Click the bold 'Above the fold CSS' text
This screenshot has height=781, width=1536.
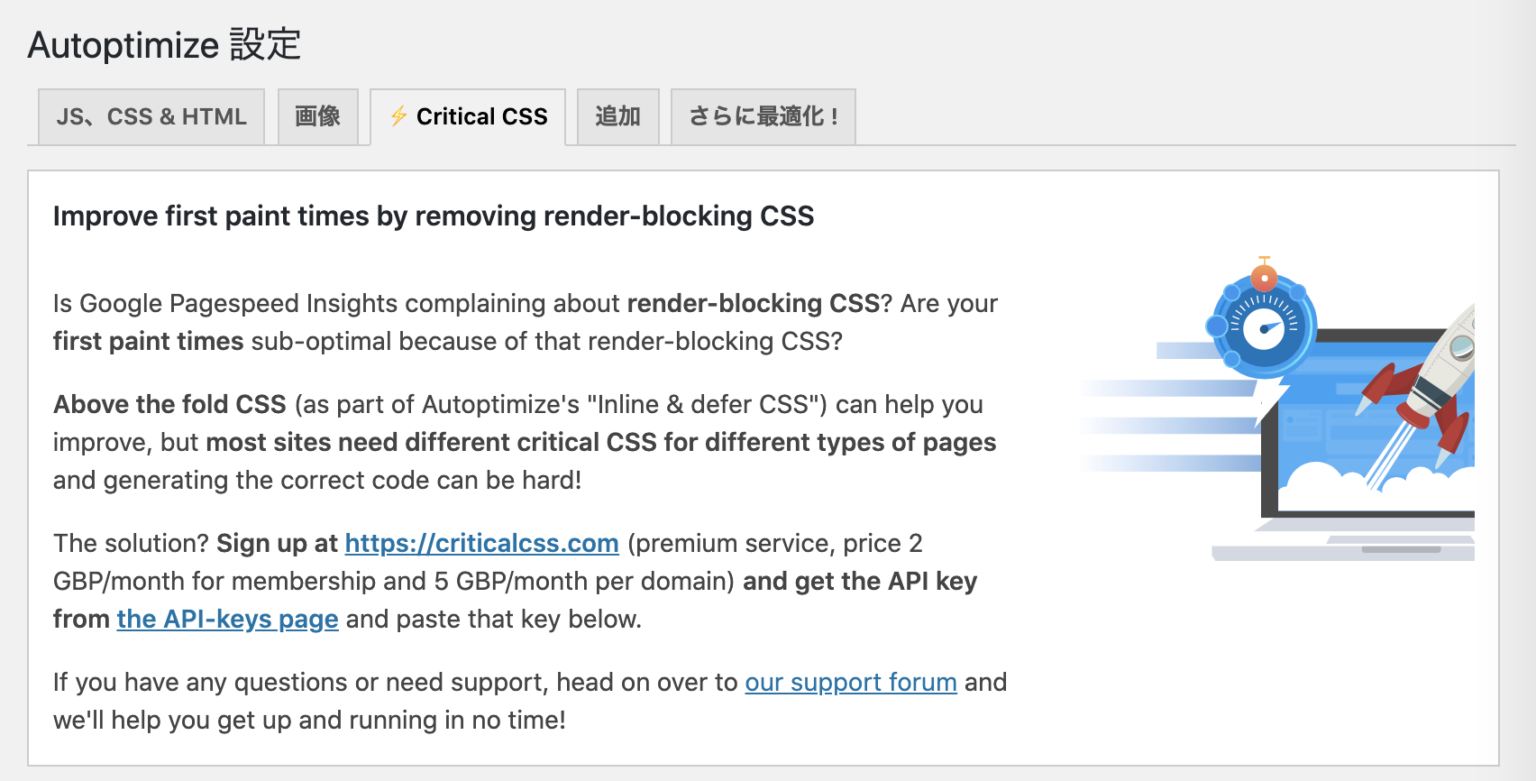(170, 404)
